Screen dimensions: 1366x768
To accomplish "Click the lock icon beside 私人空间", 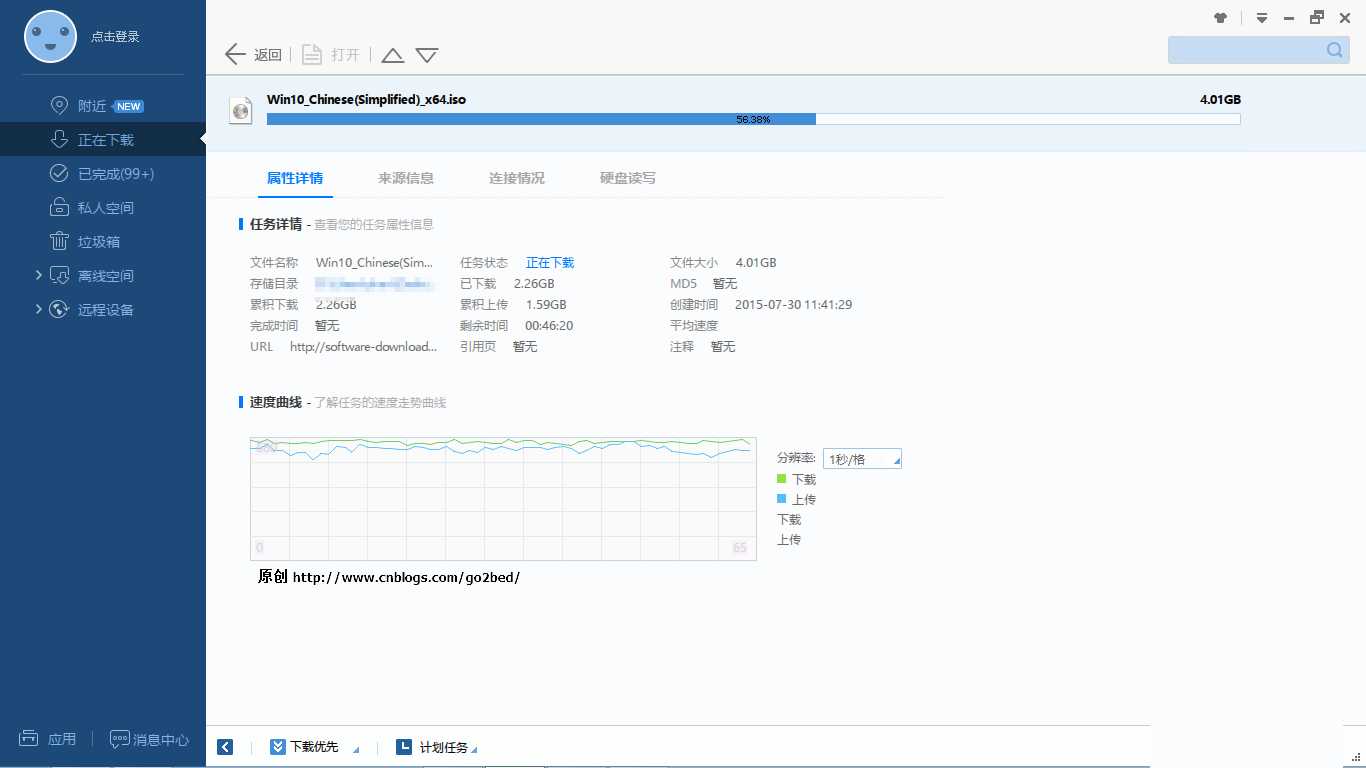I will [59, 207].
